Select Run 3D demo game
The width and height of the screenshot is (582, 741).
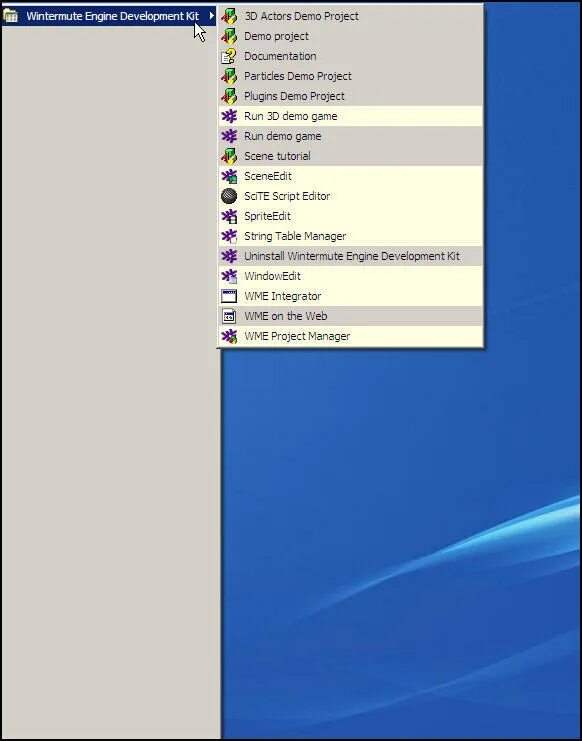click(x=351, y=116)
